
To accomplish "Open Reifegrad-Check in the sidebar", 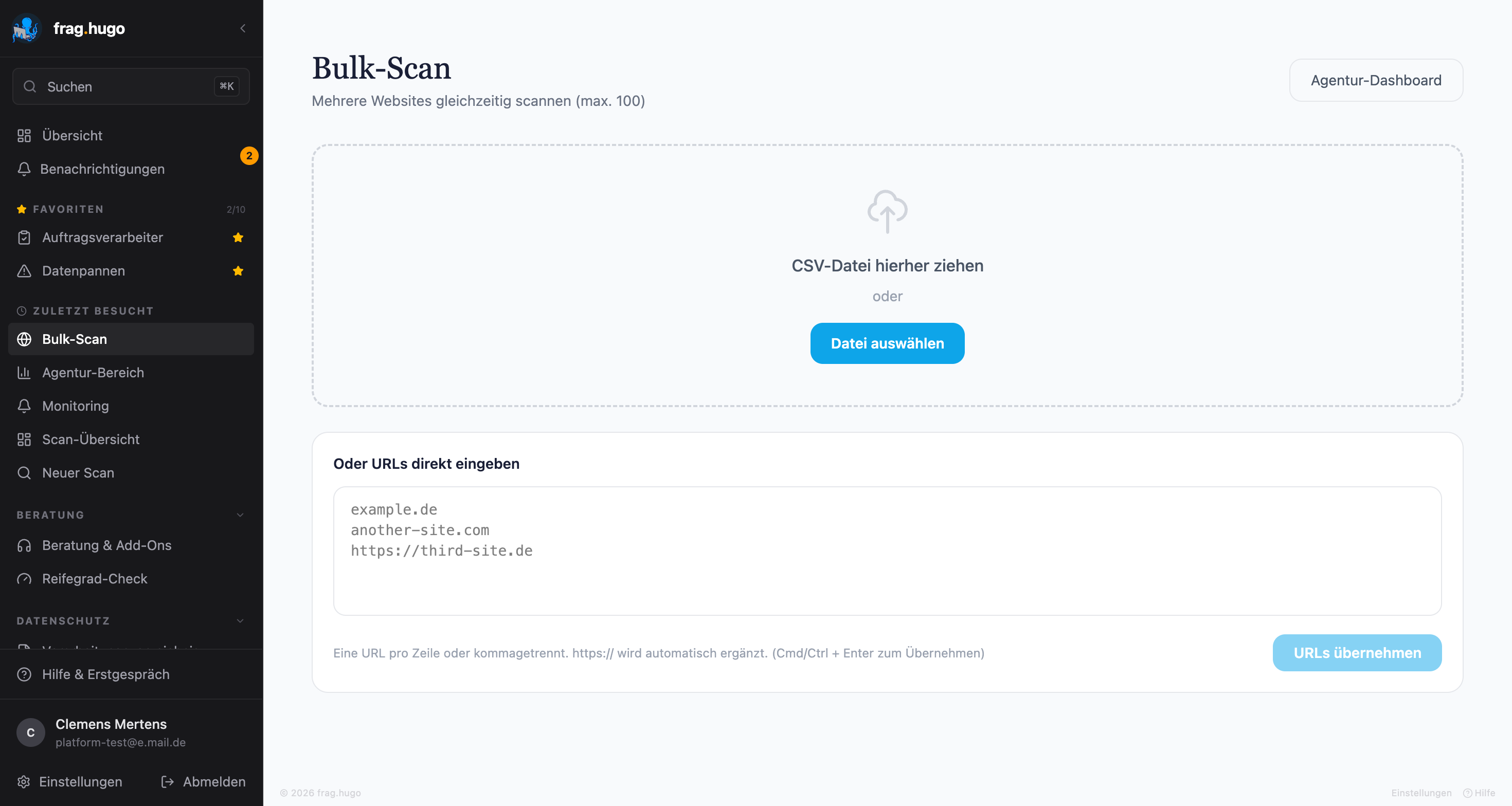I will 131,579.
